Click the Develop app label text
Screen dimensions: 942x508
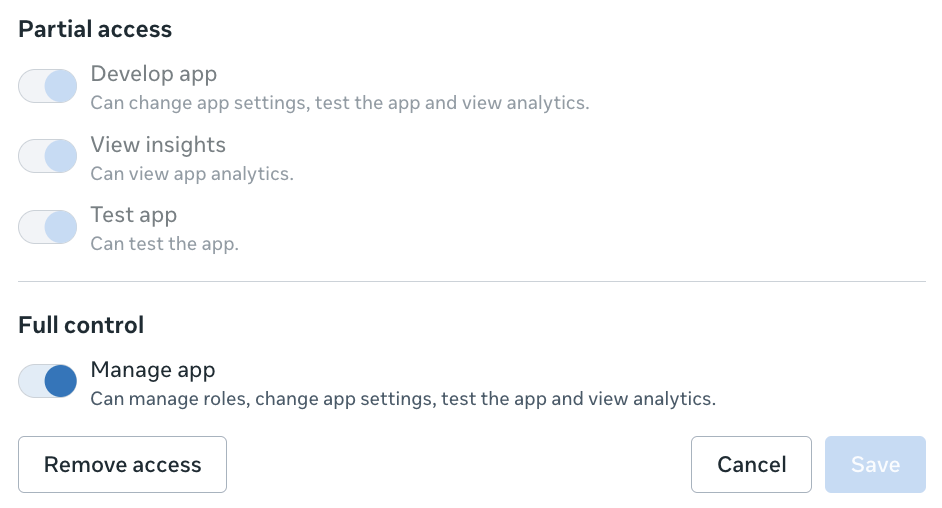(153, 74)
